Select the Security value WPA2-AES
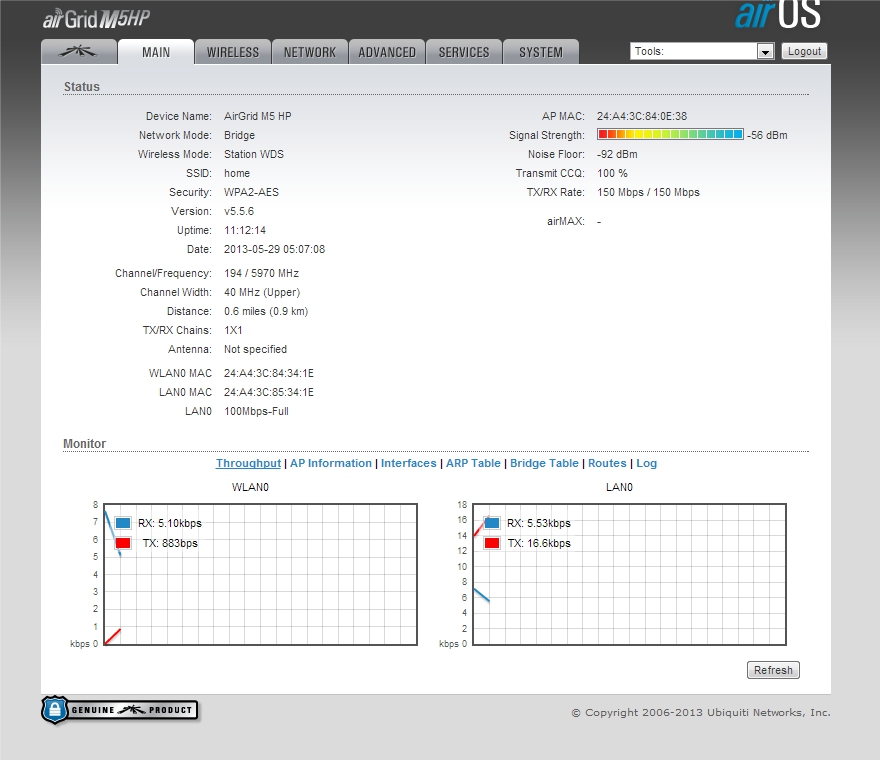880x760 pixels. (x=251, y=193)
